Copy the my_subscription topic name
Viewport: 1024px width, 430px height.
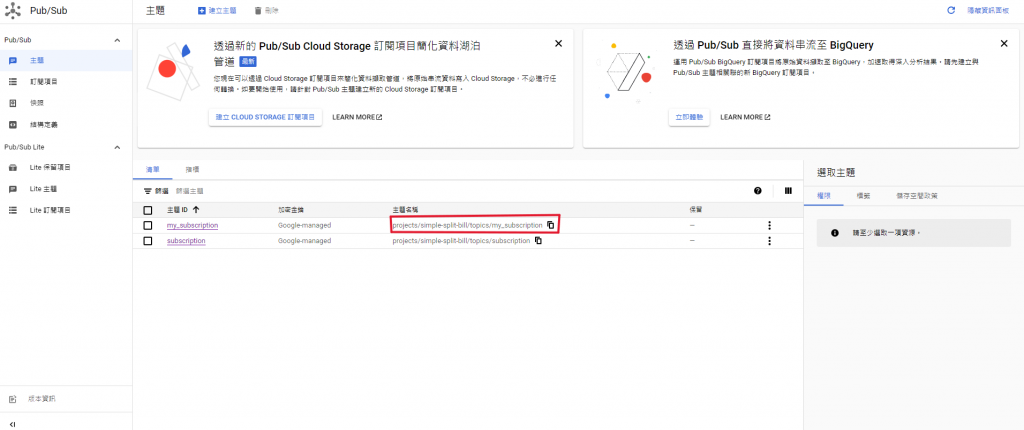[551, 225]
